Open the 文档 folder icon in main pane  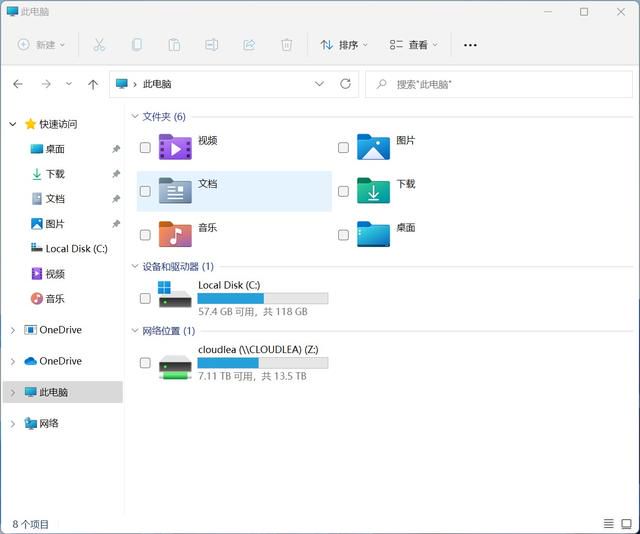175,190
